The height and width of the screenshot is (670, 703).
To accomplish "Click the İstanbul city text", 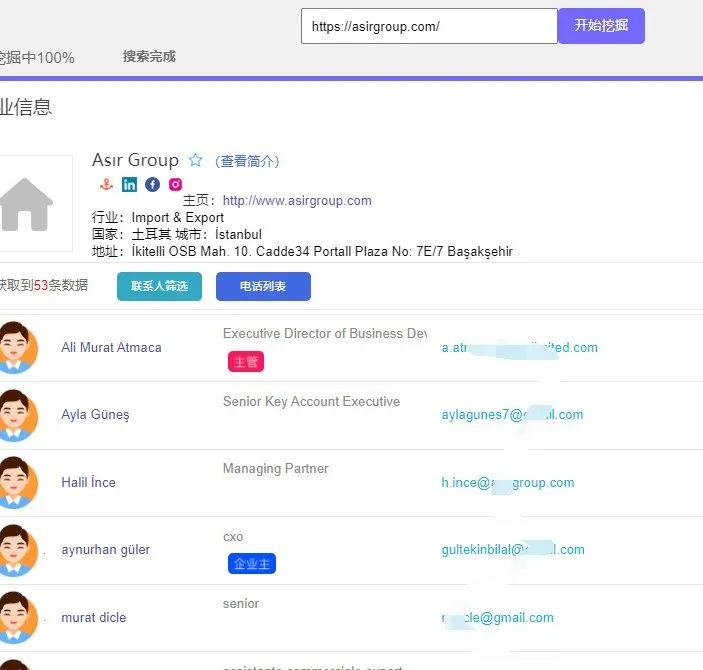I will click(238, 234).
